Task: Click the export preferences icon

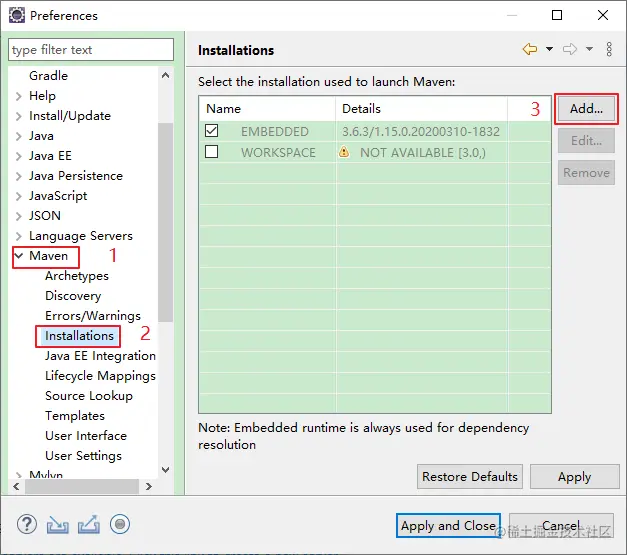Action: tap(89, 524)
